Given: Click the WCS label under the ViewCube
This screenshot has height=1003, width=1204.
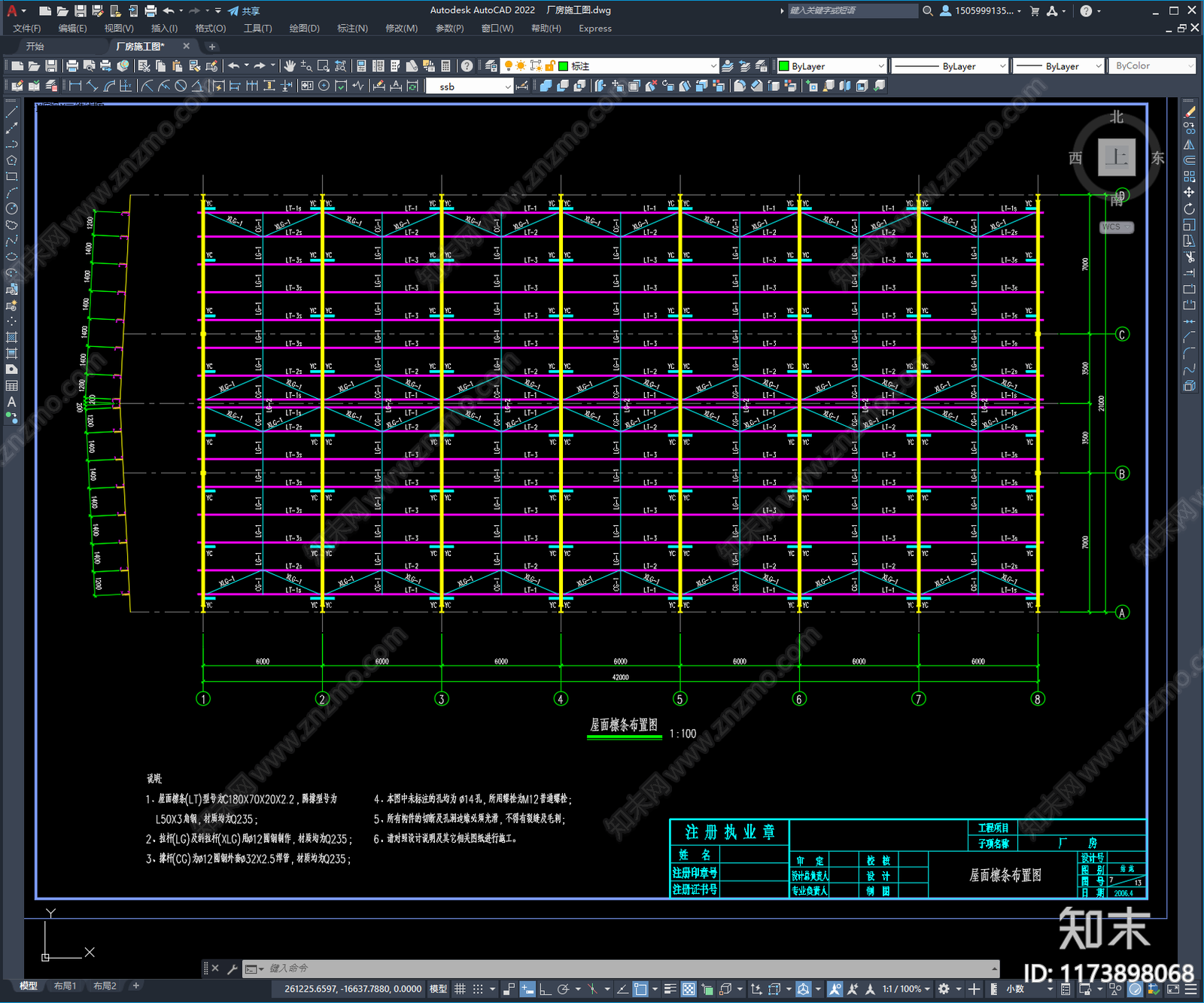Looking at the screenshot, I should [x=1115, y=227].
